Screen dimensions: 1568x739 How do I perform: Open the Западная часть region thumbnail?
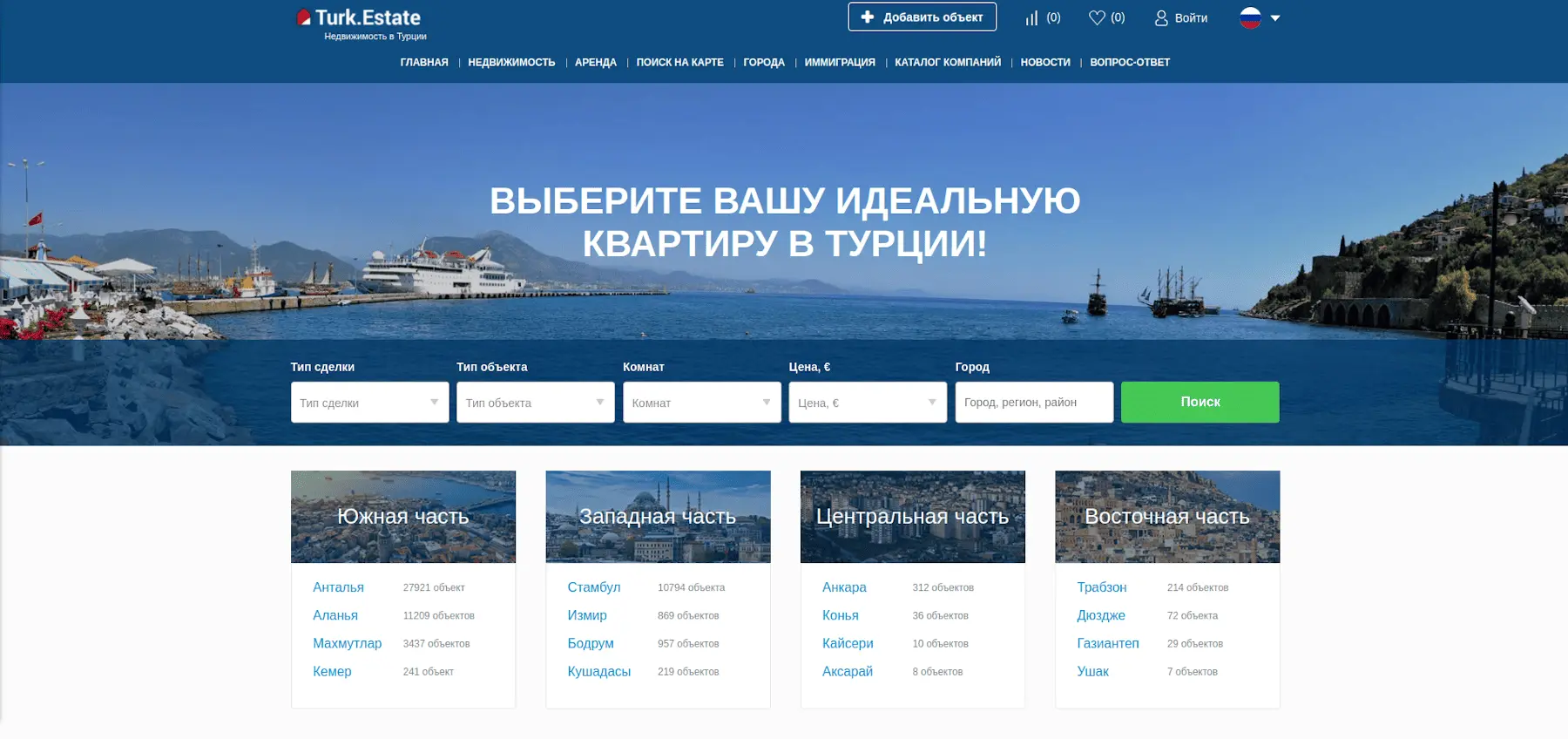tap(658, 517)
